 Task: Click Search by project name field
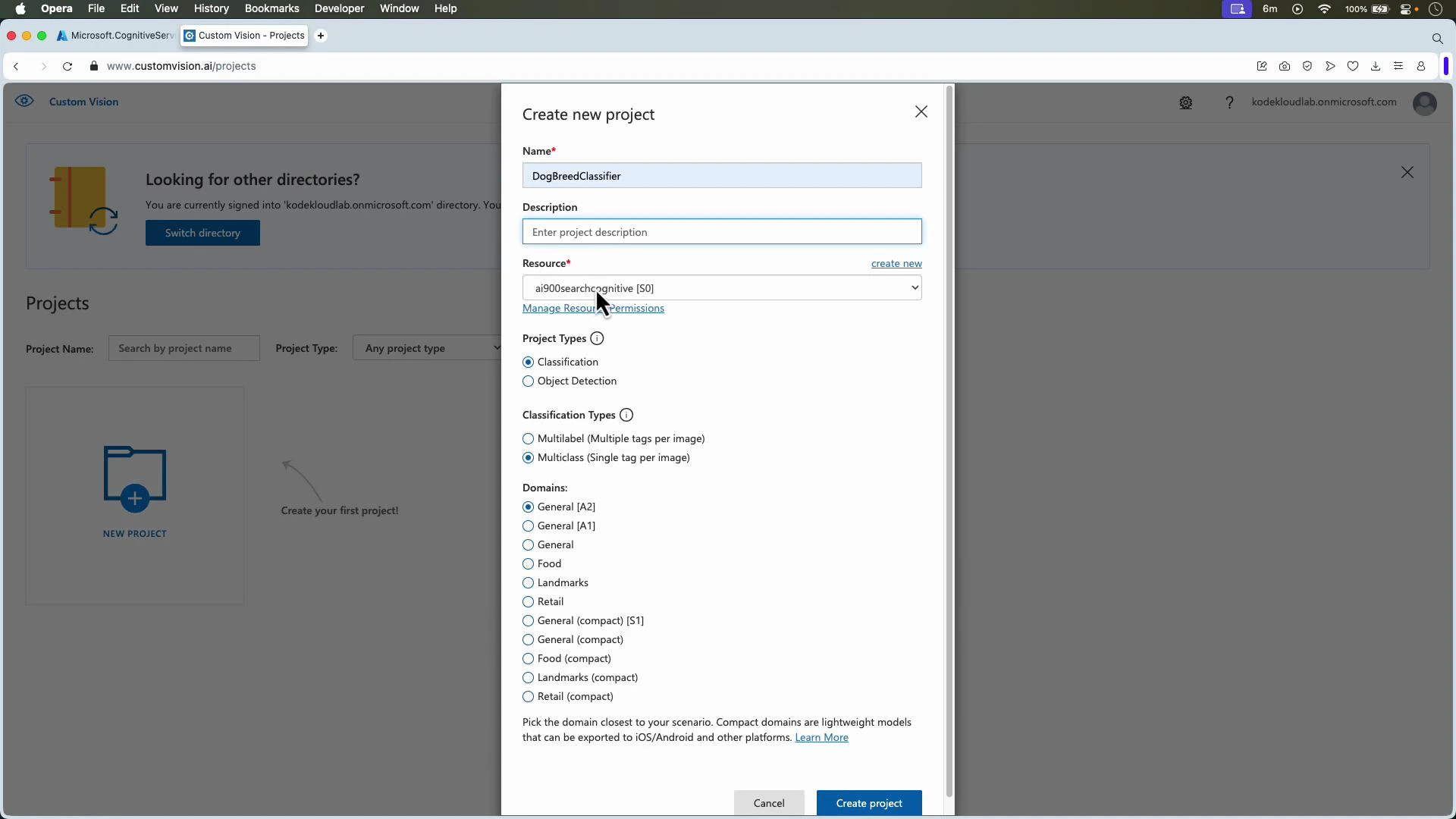(x=184, y=349)
